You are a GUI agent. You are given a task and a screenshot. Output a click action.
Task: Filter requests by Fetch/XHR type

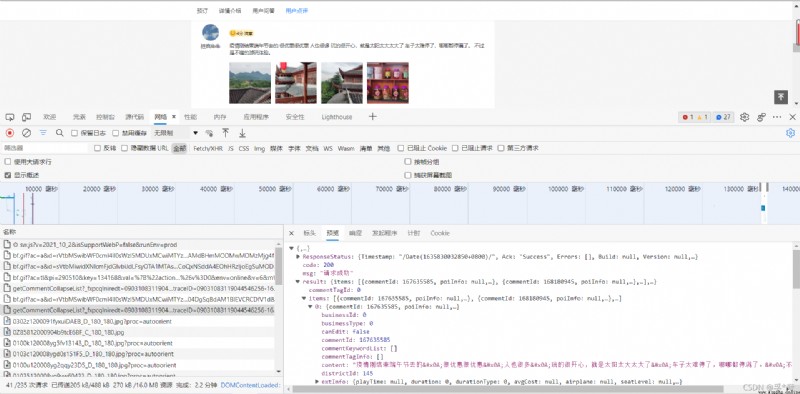pos(208,148)
